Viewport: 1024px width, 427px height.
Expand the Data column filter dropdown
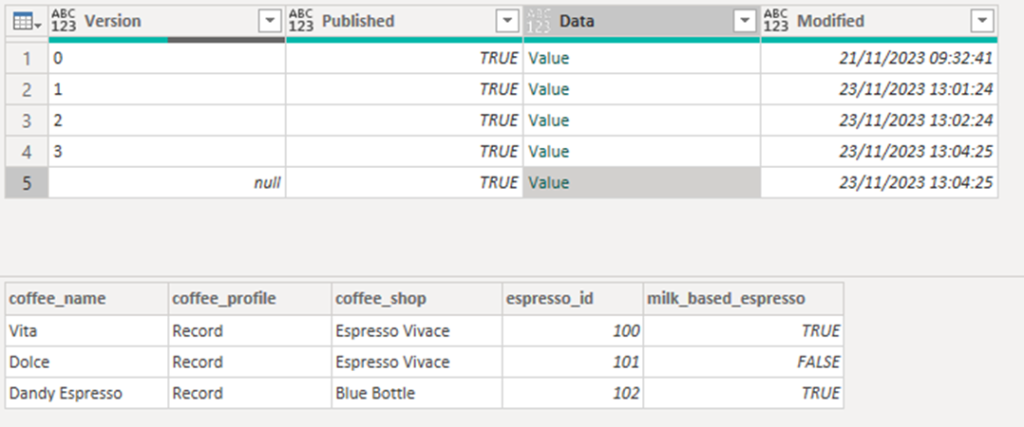pos(745,22)
